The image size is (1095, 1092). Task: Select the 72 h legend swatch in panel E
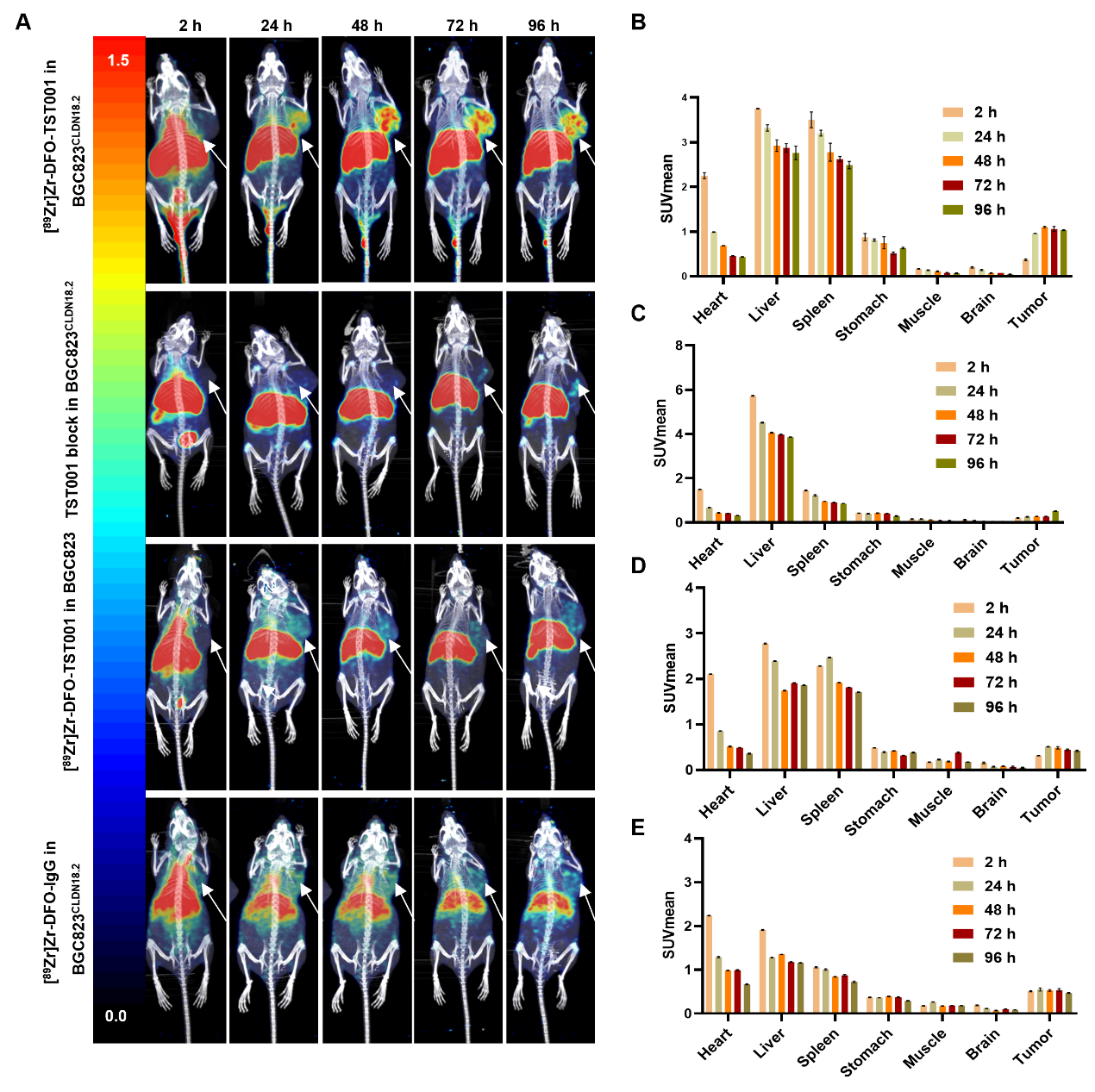point(963,934)
